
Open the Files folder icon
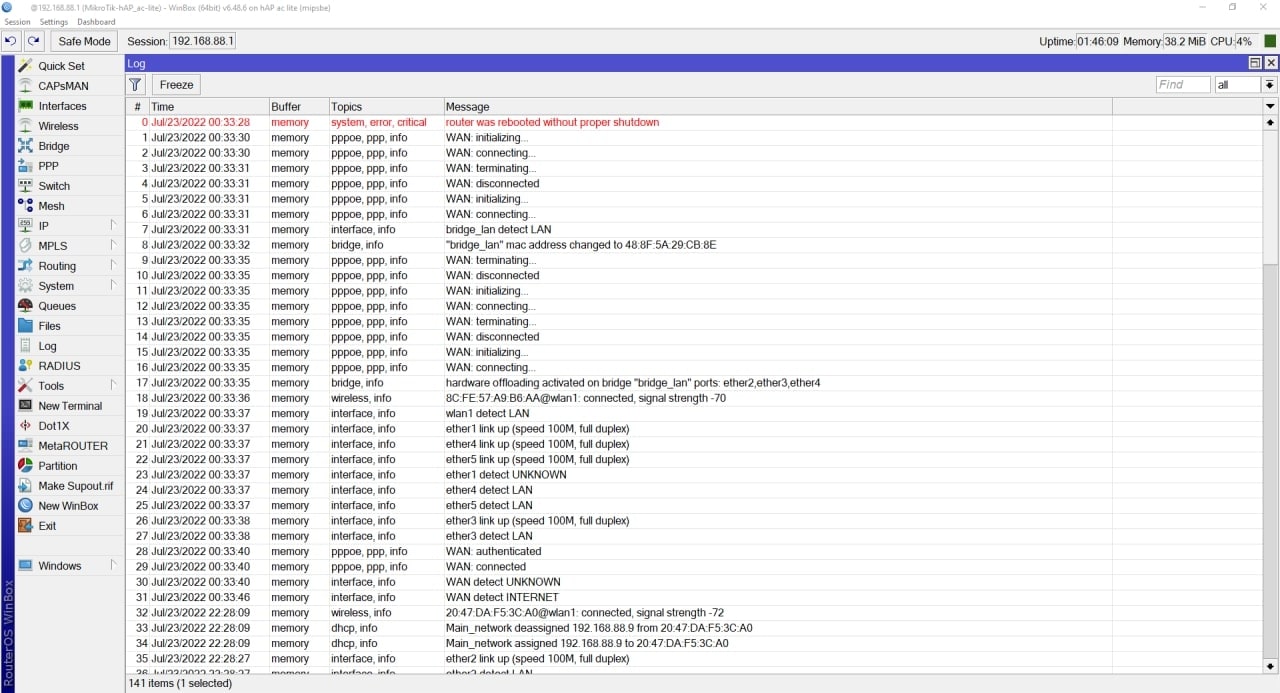point(26,326)
